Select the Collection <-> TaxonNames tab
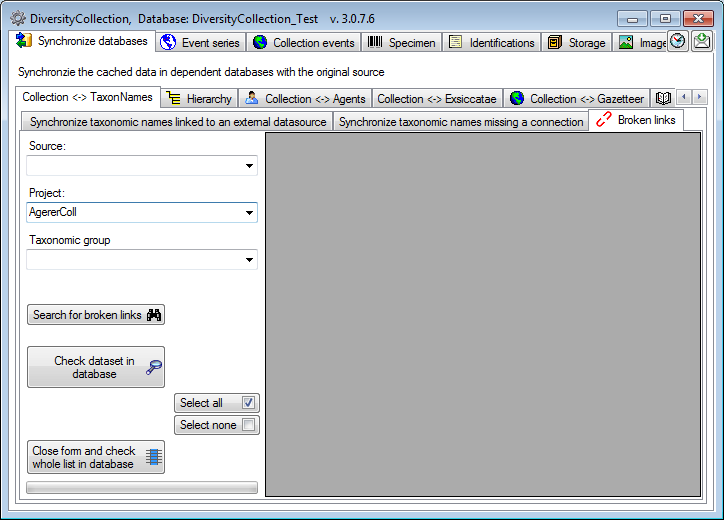 pyautogui.click(x=88, y=97)
